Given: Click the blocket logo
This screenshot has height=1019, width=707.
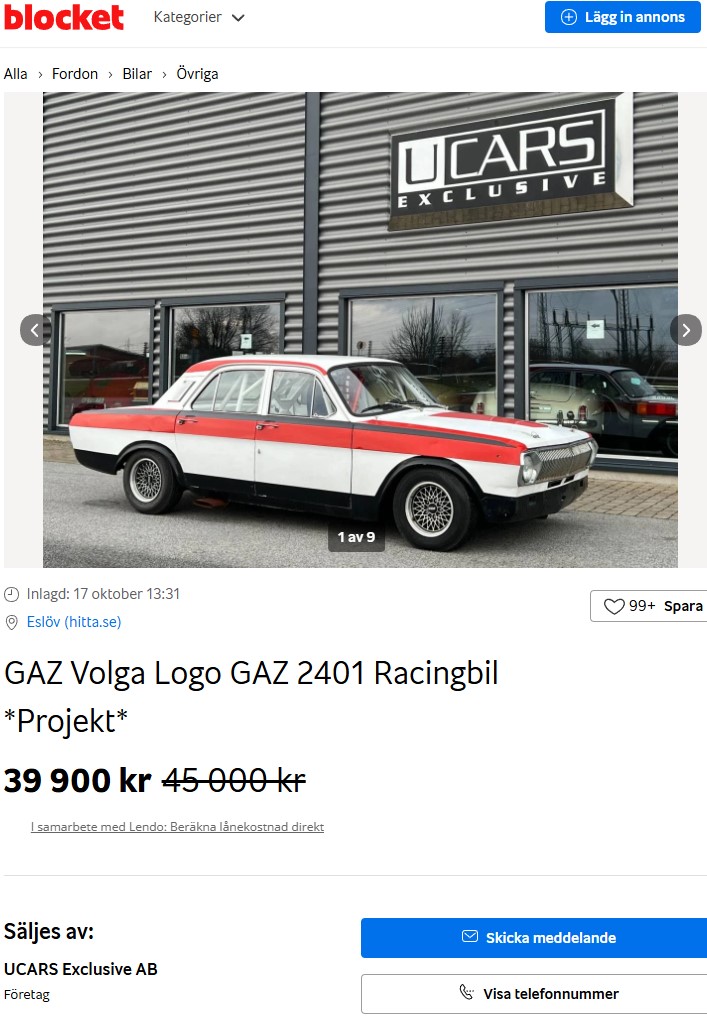Looking at the screenshot, I should click(64, 18).
